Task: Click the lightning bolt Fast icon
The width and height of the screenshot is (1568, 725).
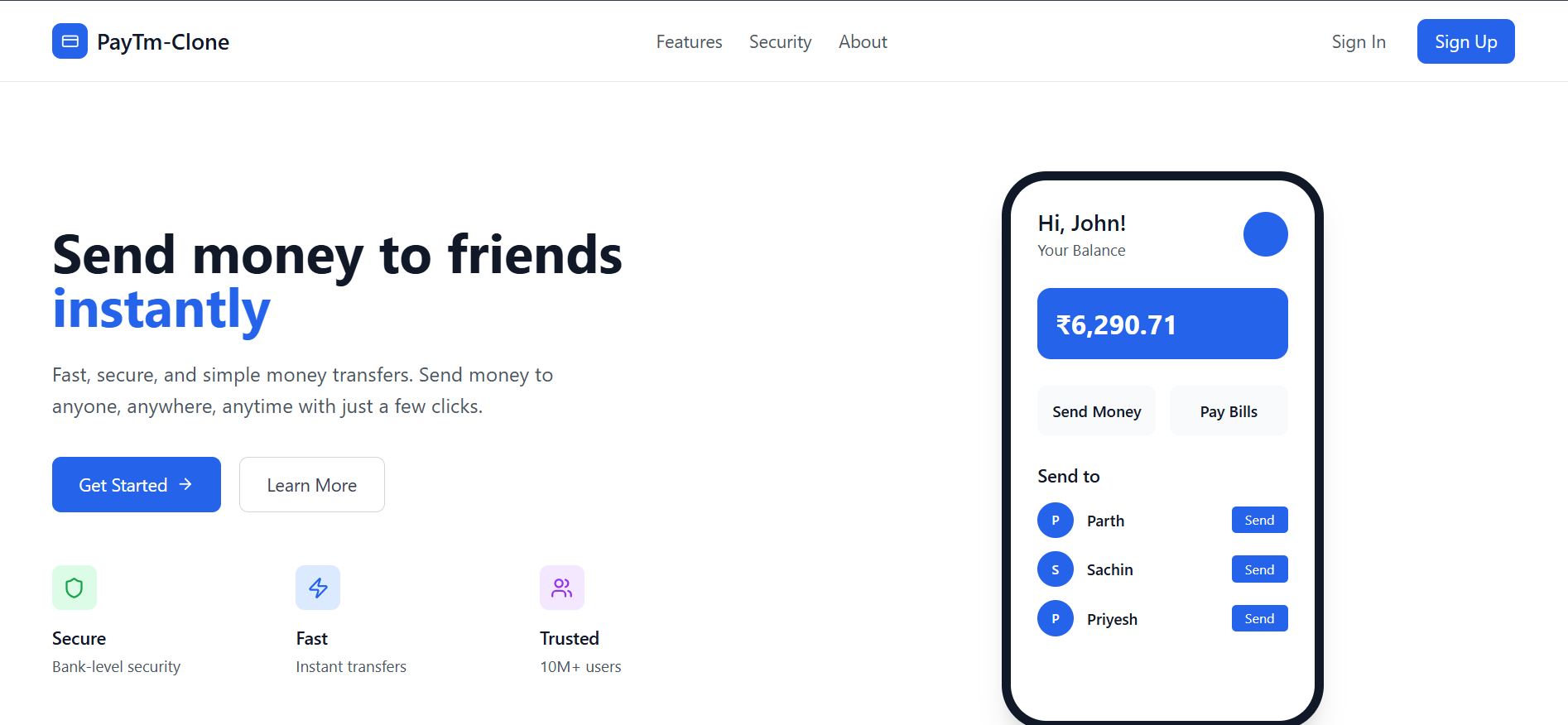Action: tap(318, 588)
